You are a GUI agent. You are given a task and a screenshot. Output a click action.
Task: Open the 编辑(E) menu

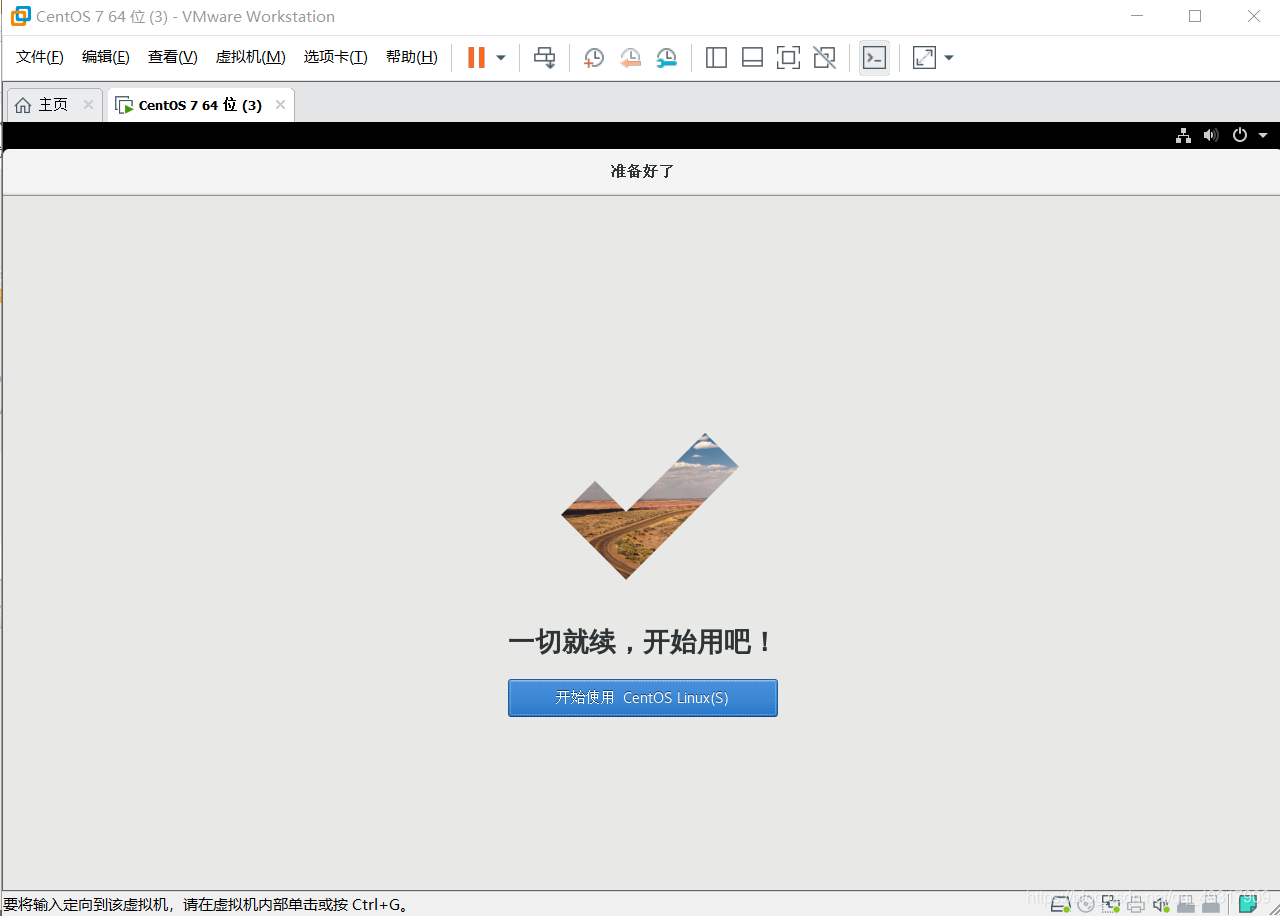tap(106, 57)
